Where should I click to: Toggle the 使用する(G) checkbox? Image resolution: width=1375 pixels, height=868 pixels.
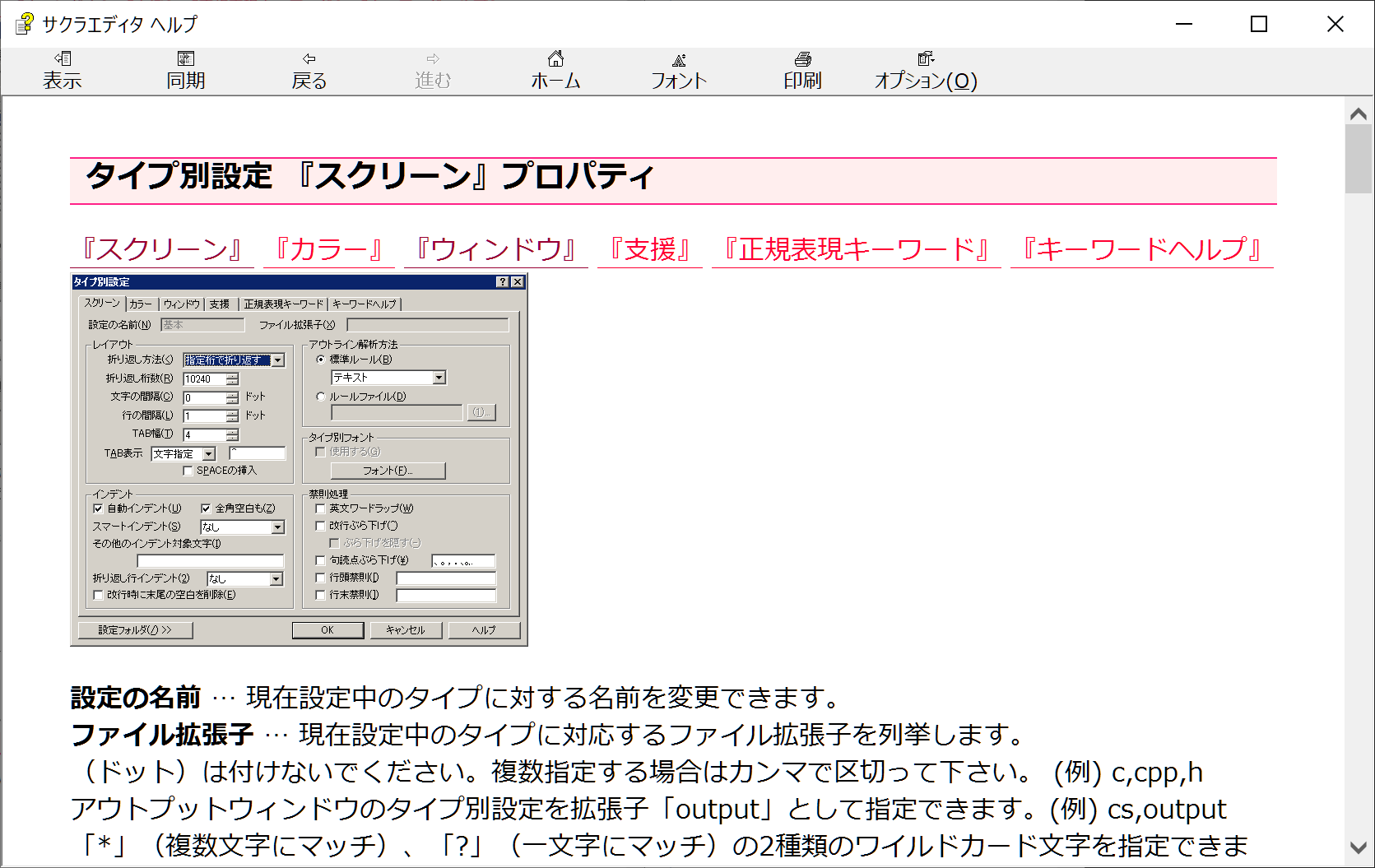(x=320, y=452)
